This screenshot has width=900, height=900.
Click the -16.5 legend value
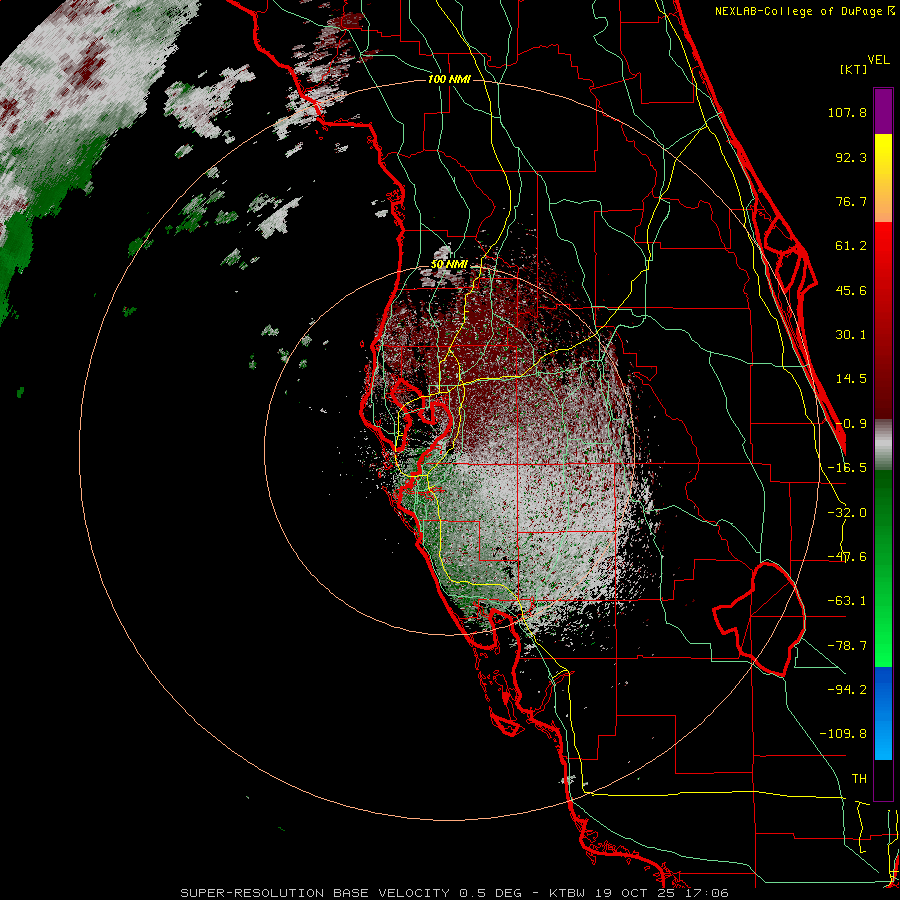[x=847, y=468]
